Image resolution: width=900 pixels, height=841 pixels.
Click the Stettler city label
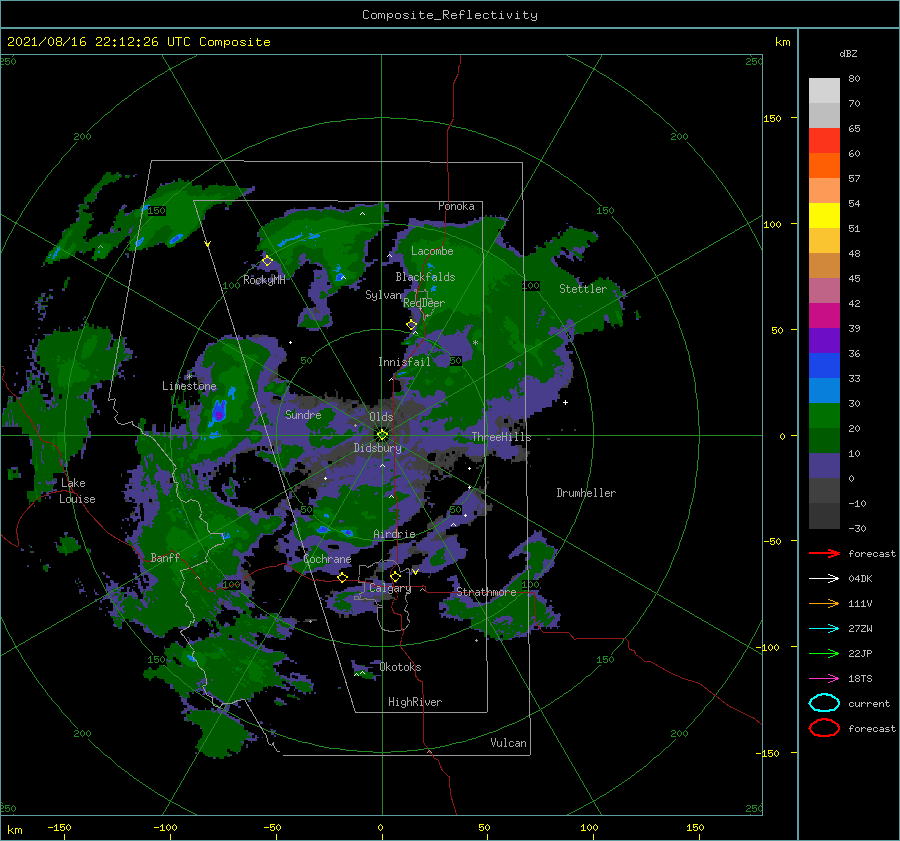583,289
